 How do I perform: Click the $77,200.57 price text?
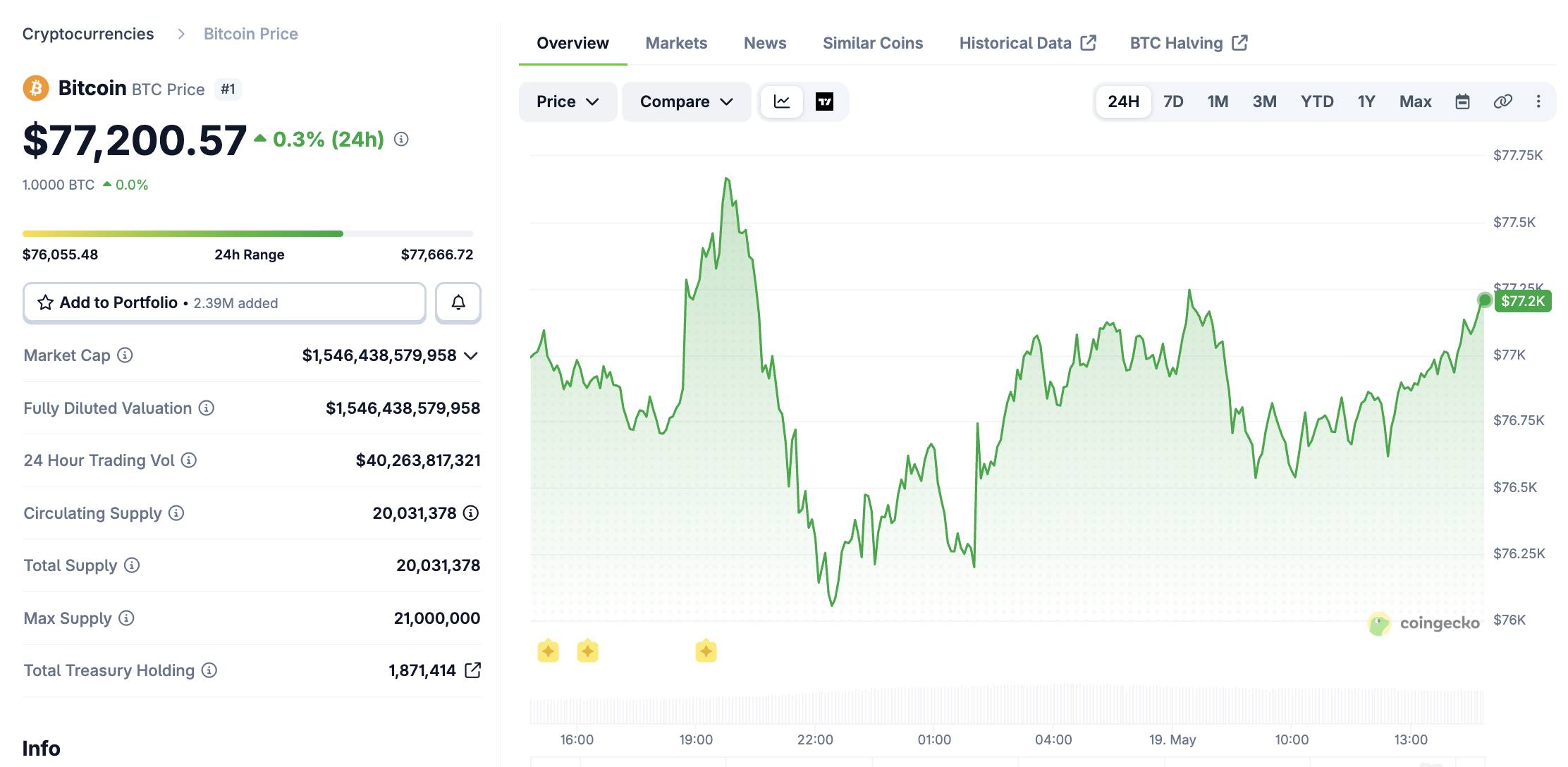click(x=135, y=140)
